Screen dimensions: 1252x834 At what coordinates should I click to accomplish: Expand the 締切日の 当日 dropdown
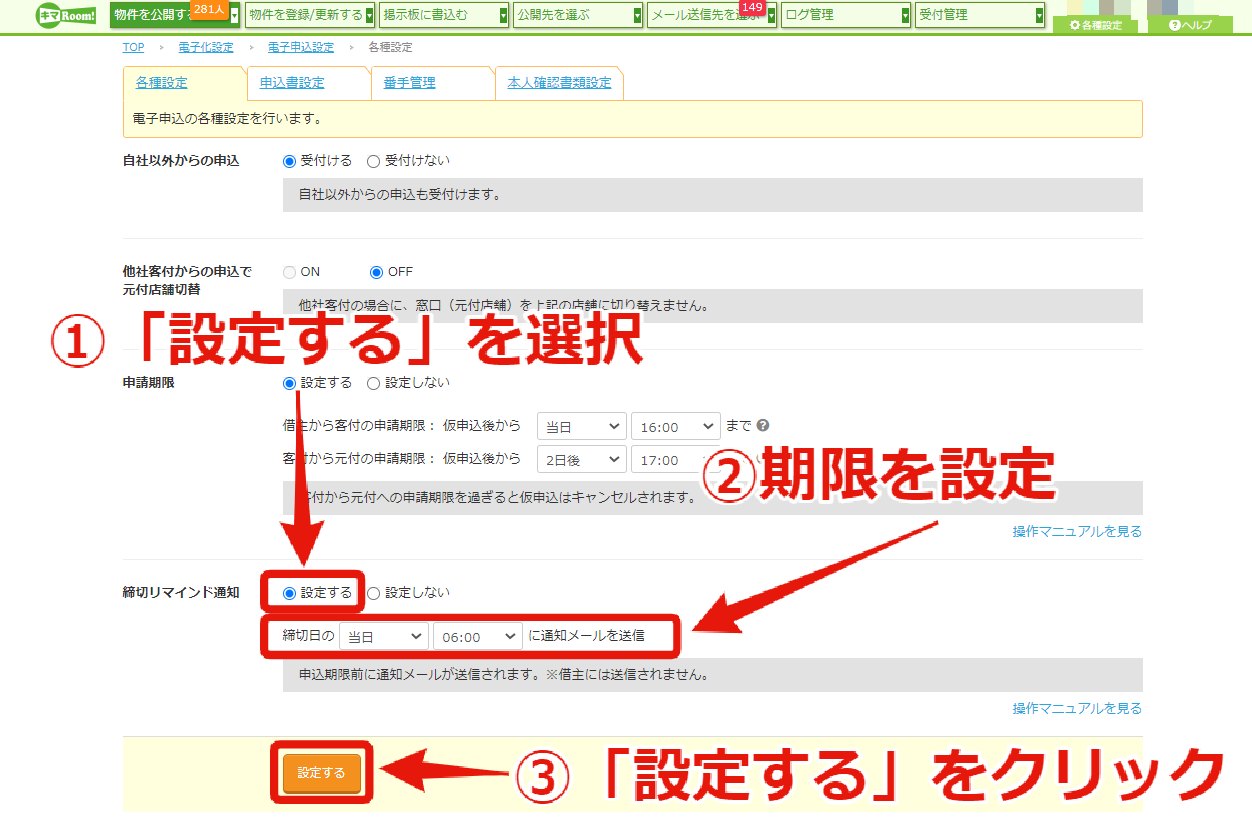coord(384,636)
